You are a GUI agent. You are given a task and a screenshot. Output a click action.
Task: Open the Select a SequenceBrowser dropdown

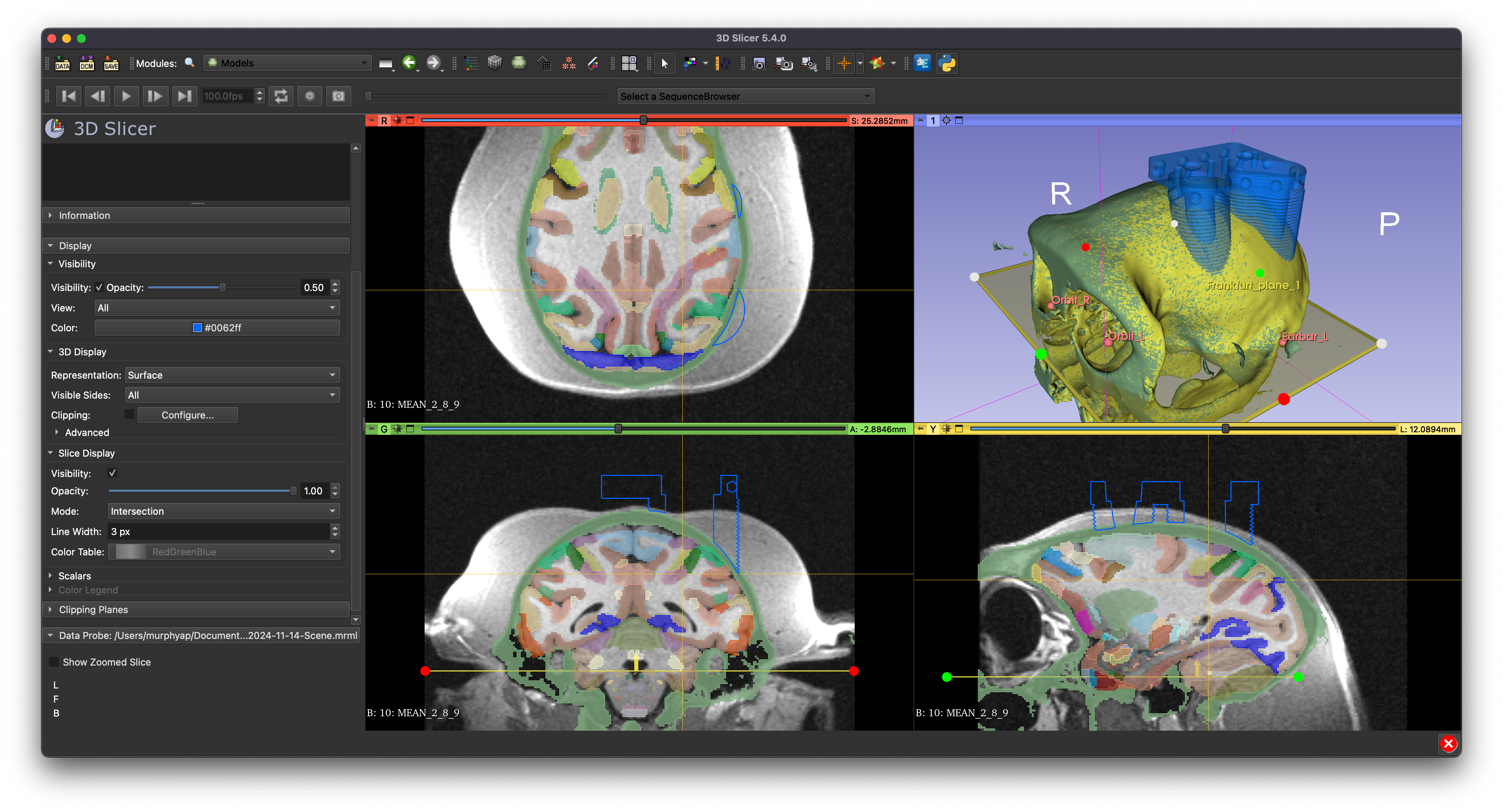coord(746,96)
